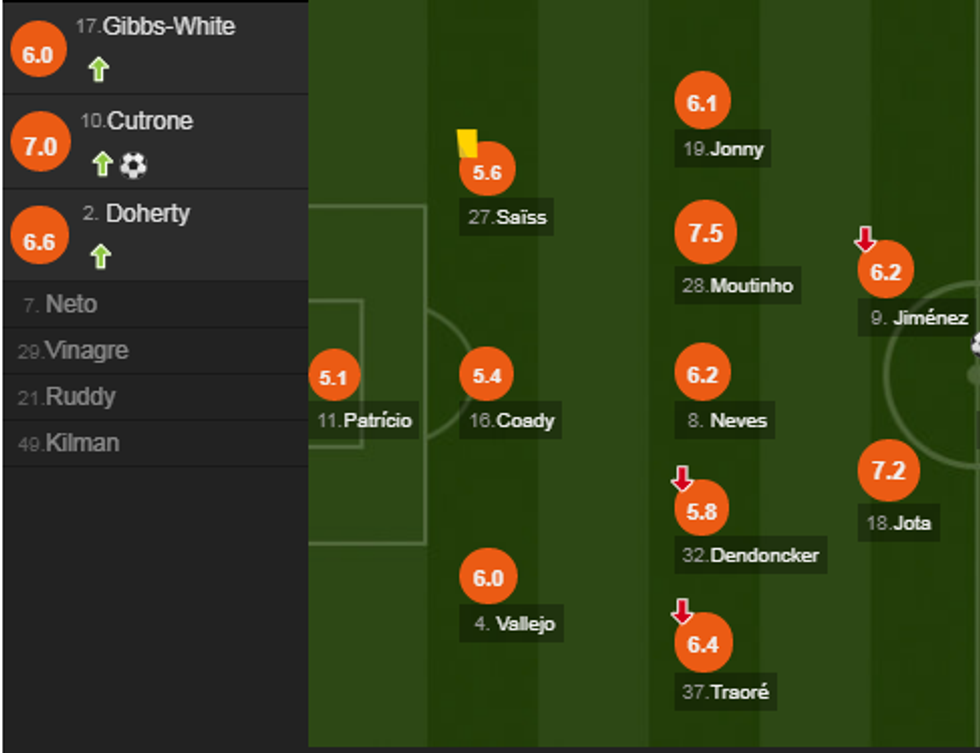Click the goal ball icon beside Cutrone
Screen dimensions: 980x753
pos(133,165)
